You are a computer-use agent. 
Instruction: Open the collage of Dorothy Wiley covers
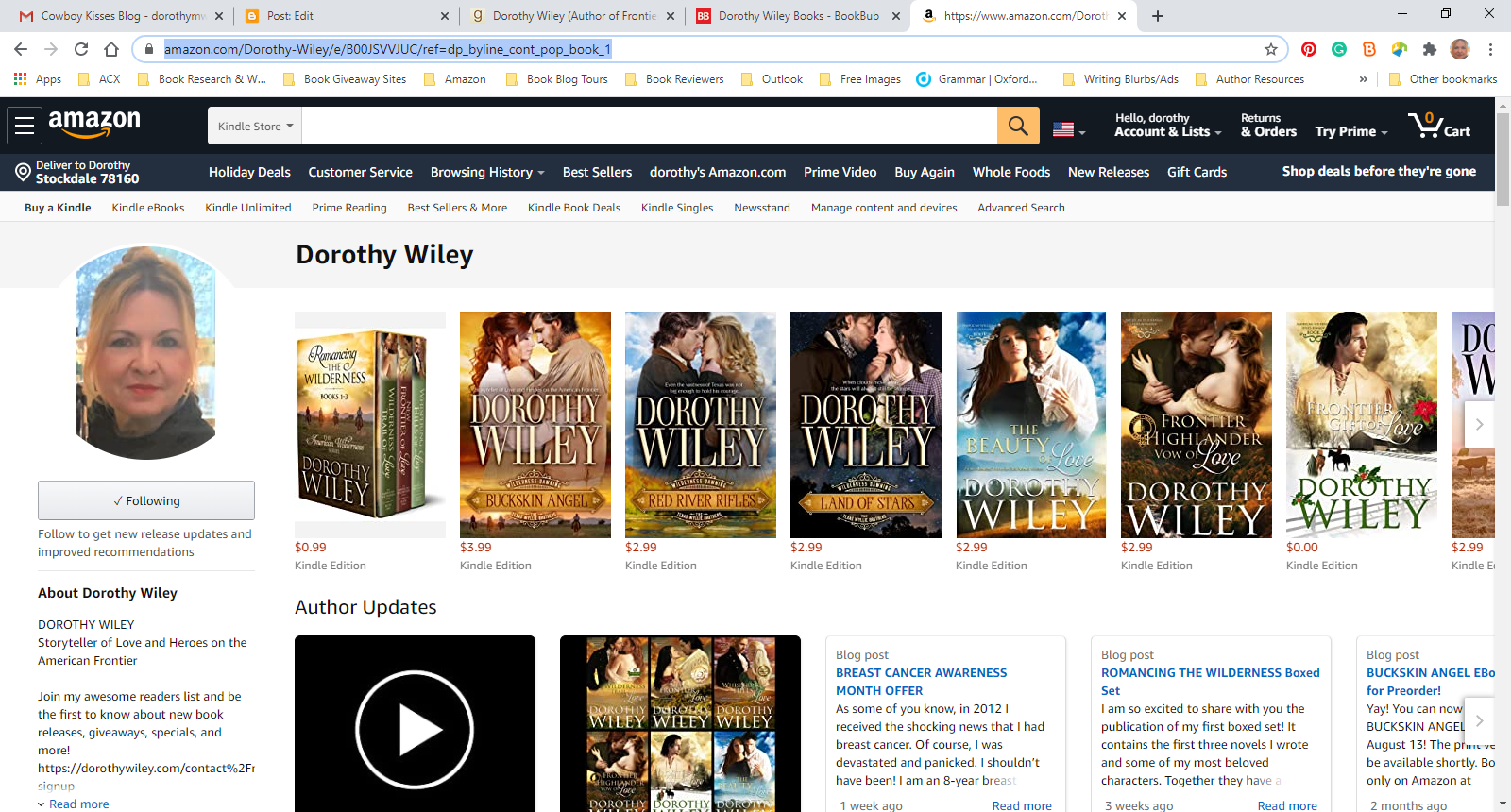coord(680,723)
